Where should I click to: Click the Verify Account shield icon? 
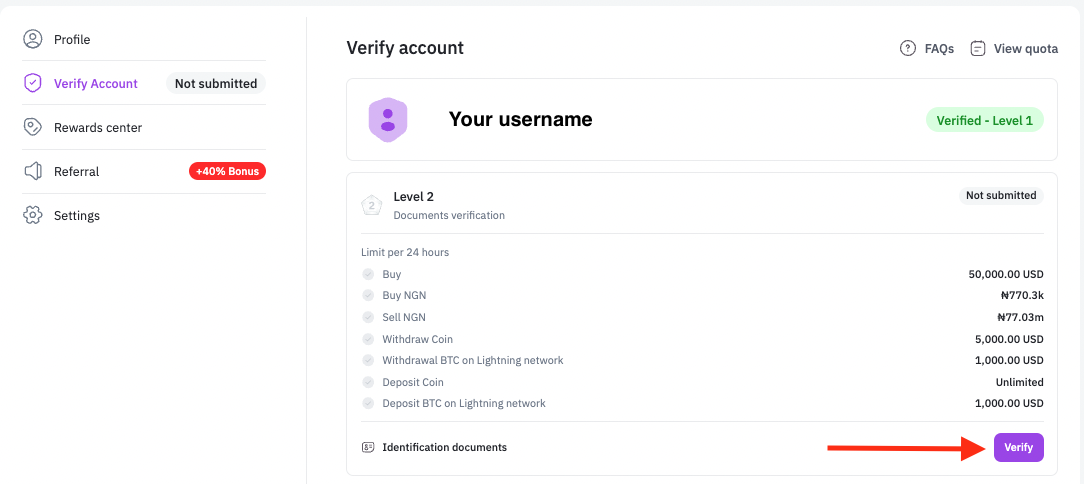(33, 83)
